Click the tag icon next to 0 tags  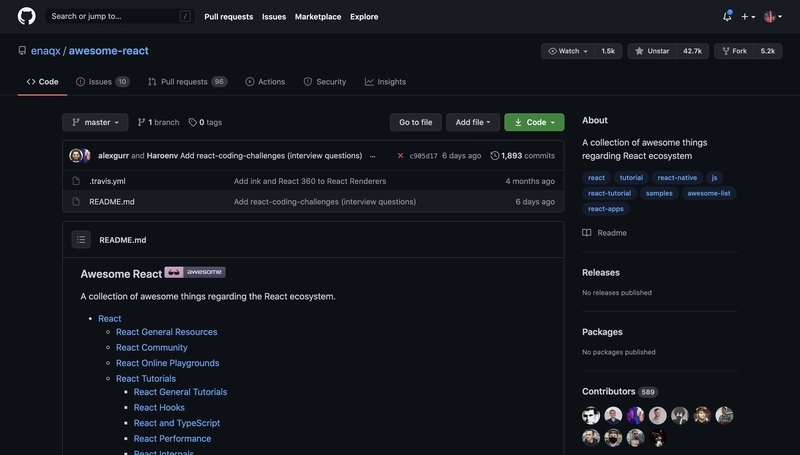pyautogui.click(x=192, y=122)
